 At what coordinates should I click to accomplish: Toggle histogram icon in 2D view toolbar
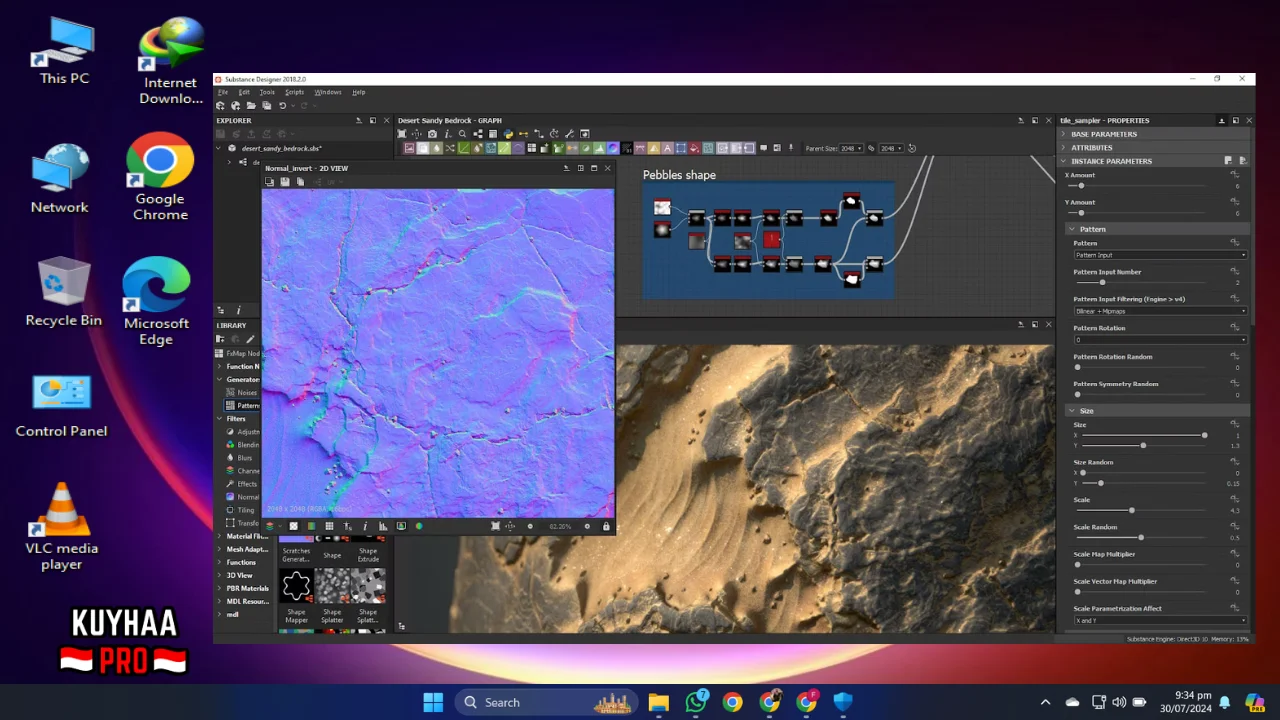click(383, 526)
